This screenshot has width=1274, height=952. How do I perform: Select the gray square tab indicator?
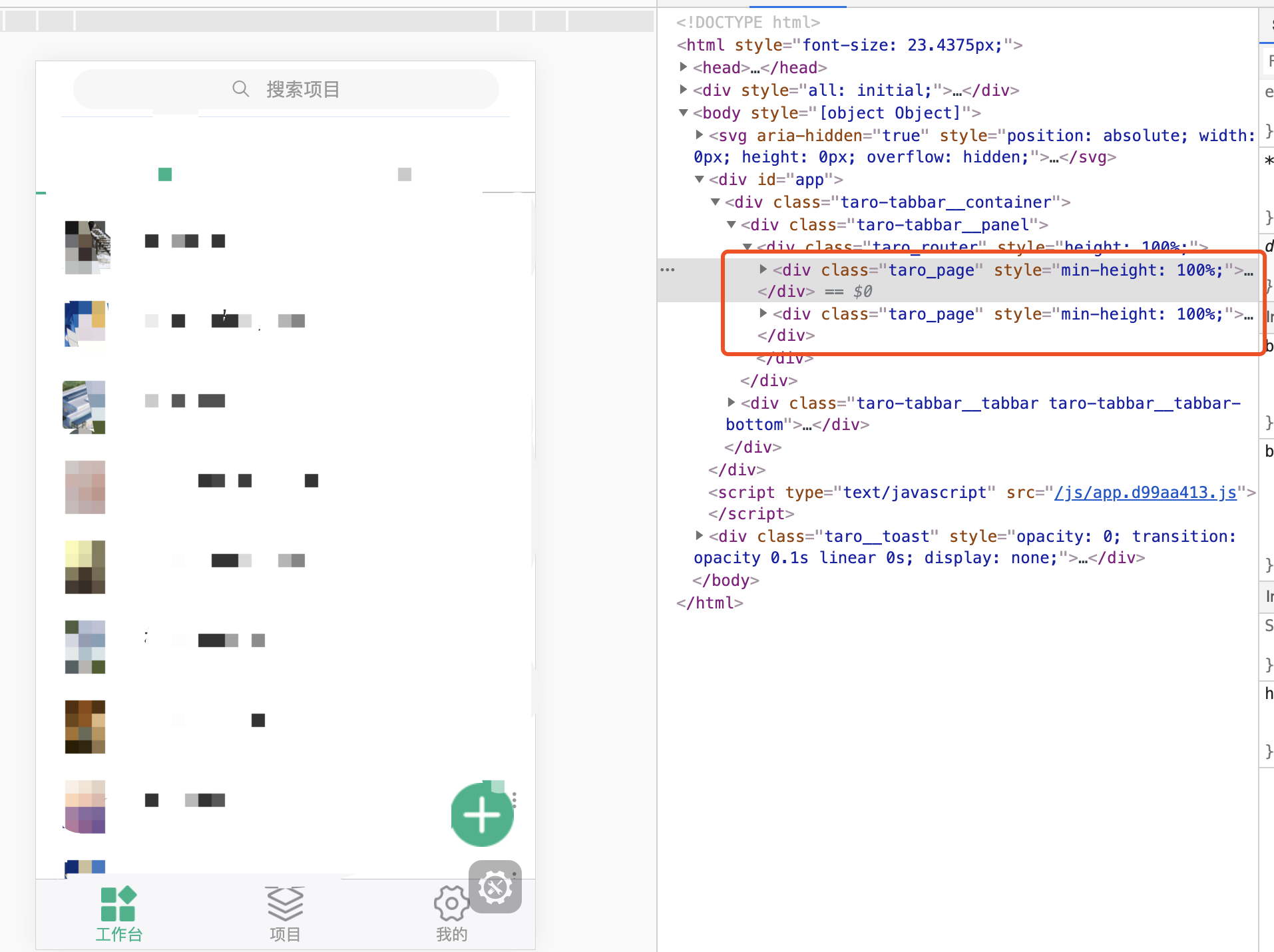[405, 174]
